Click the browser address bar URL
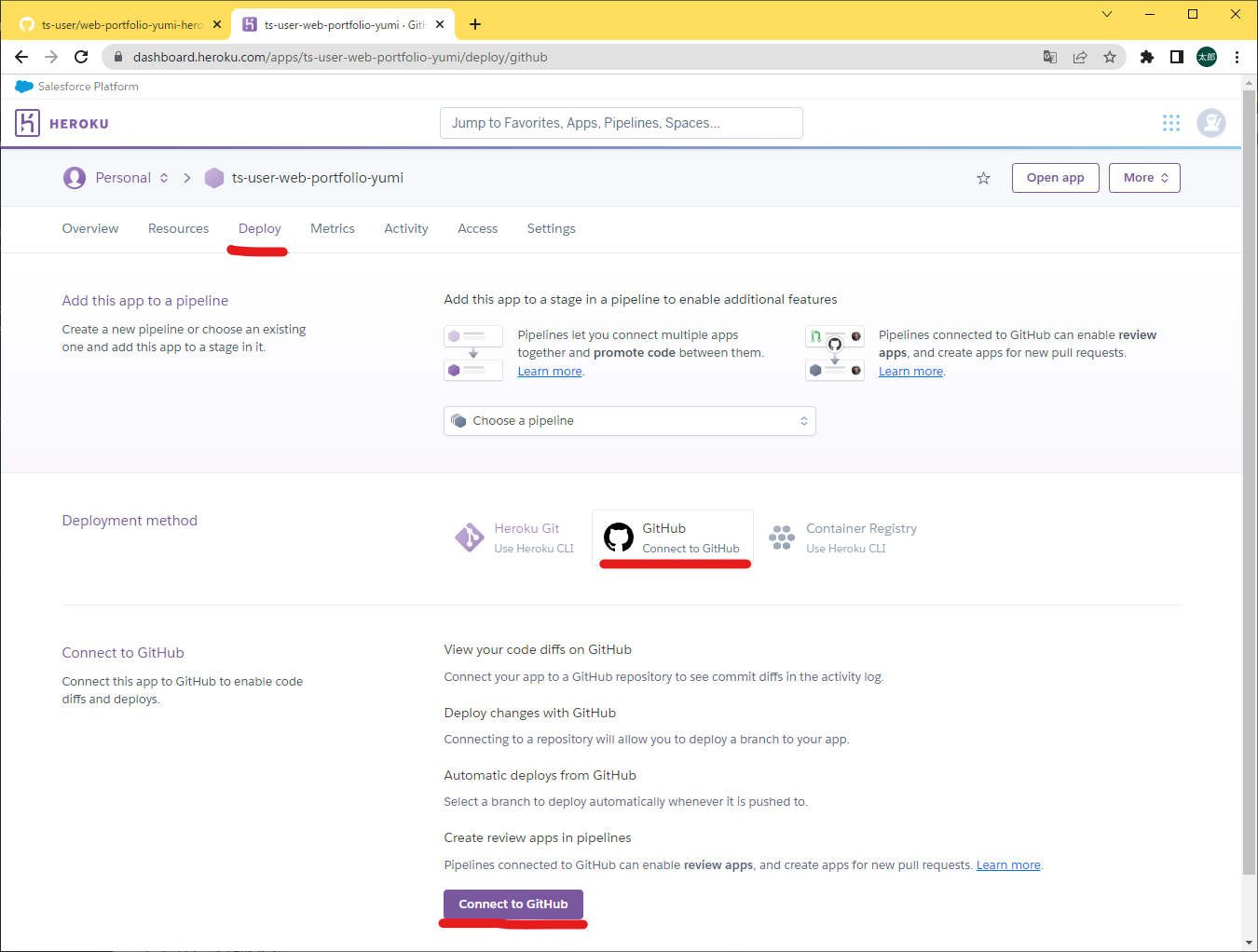Image resolution: width=1258 pixels, height=952 pixels. click(x=340, y=57)
